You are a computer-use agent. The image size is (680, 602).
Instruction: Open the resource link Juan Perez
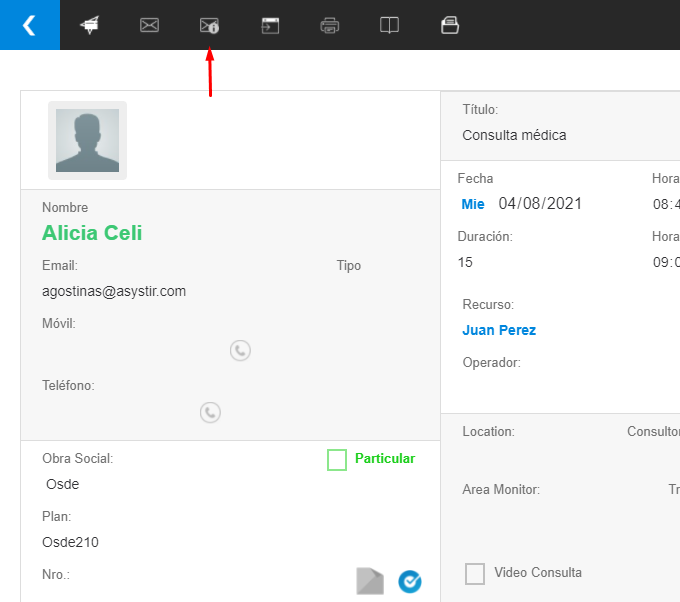click(499, 330)
